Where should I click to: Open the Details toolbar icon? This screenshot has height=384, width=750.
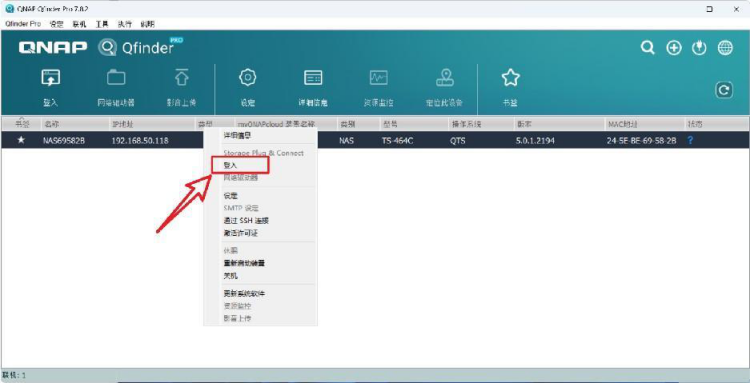coord(313,77)
